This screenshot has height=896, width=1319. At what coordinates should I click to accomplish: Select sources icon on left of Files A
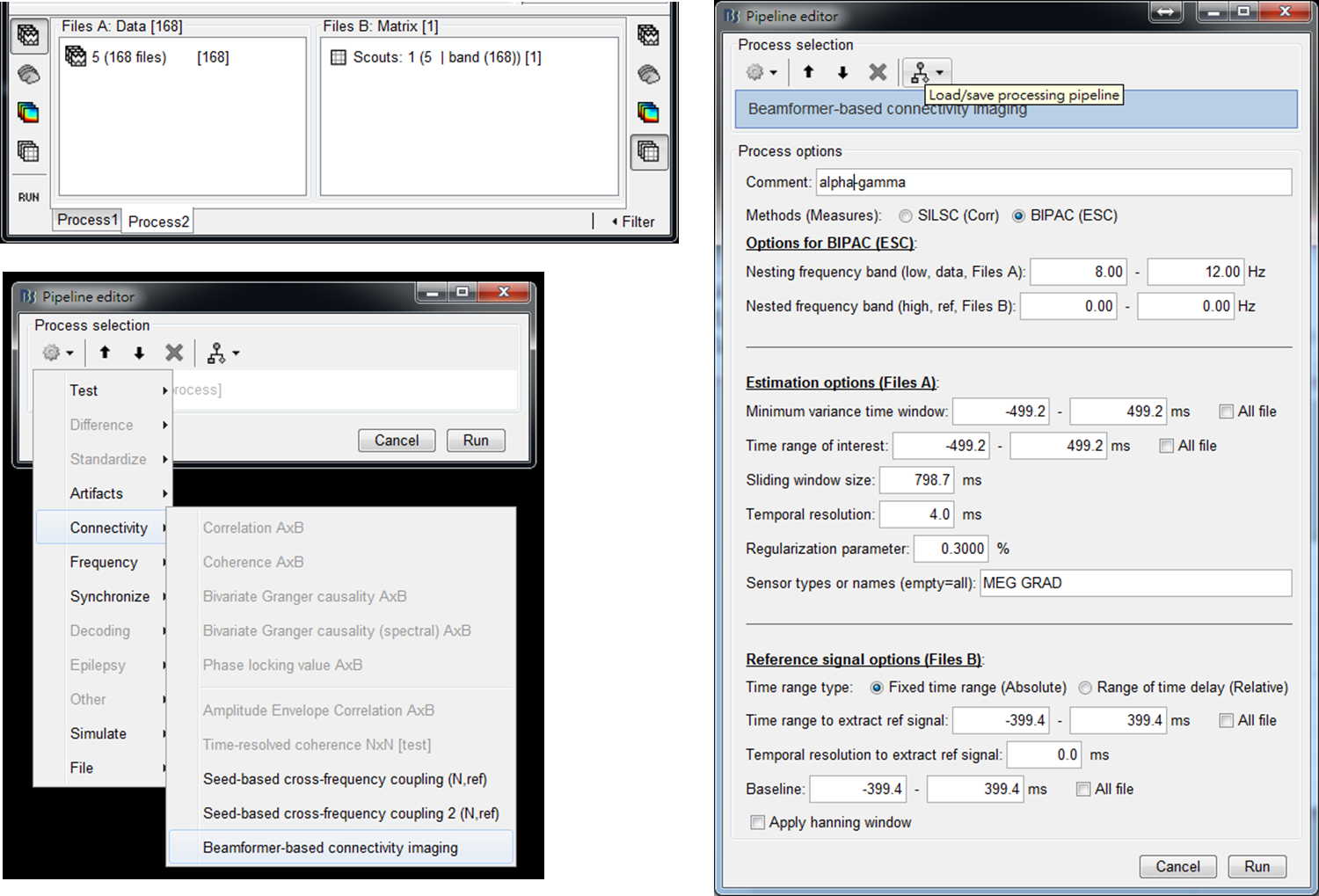28,75
